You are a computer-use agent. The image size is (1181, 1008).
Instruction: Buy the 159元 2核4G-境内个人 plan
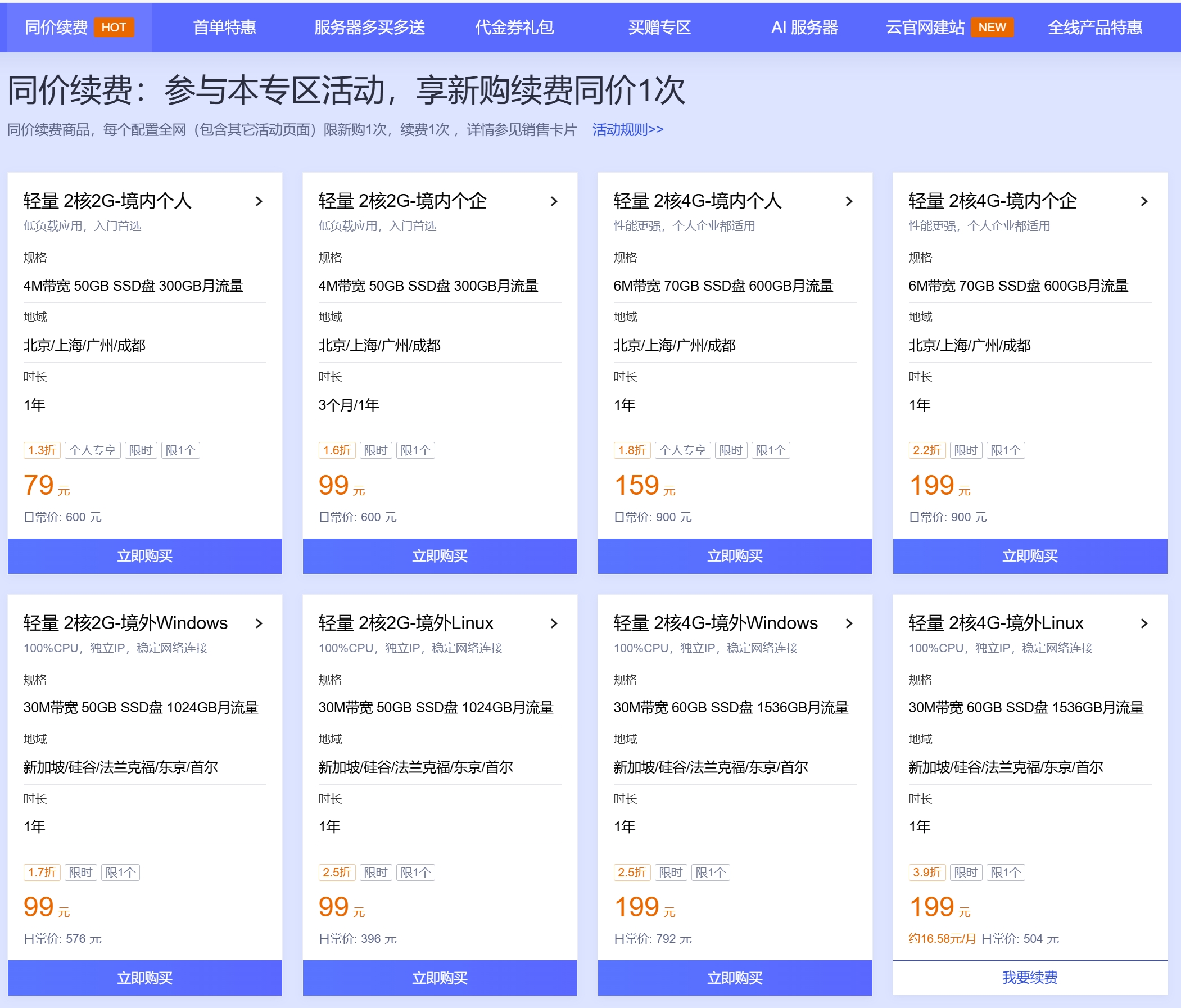(x=735, y=556)
